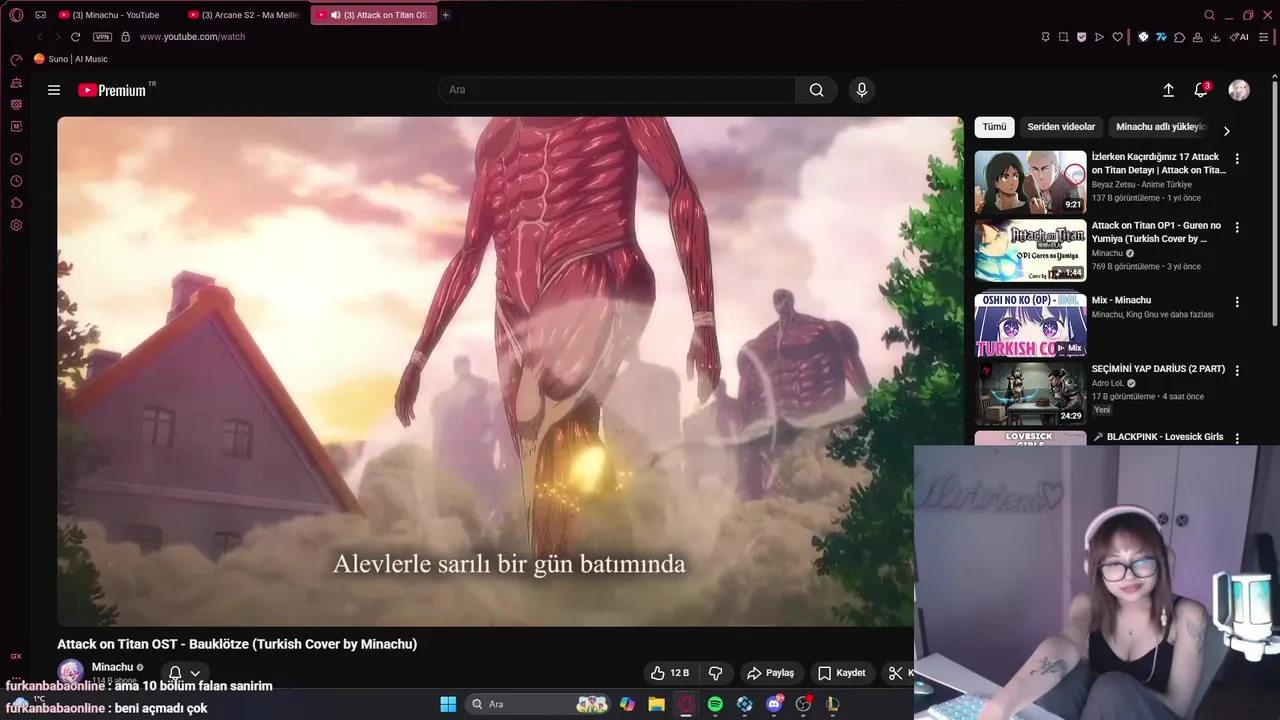
Task: Open League of Legends taskbar icon
Action: click(x=832, y=704)
